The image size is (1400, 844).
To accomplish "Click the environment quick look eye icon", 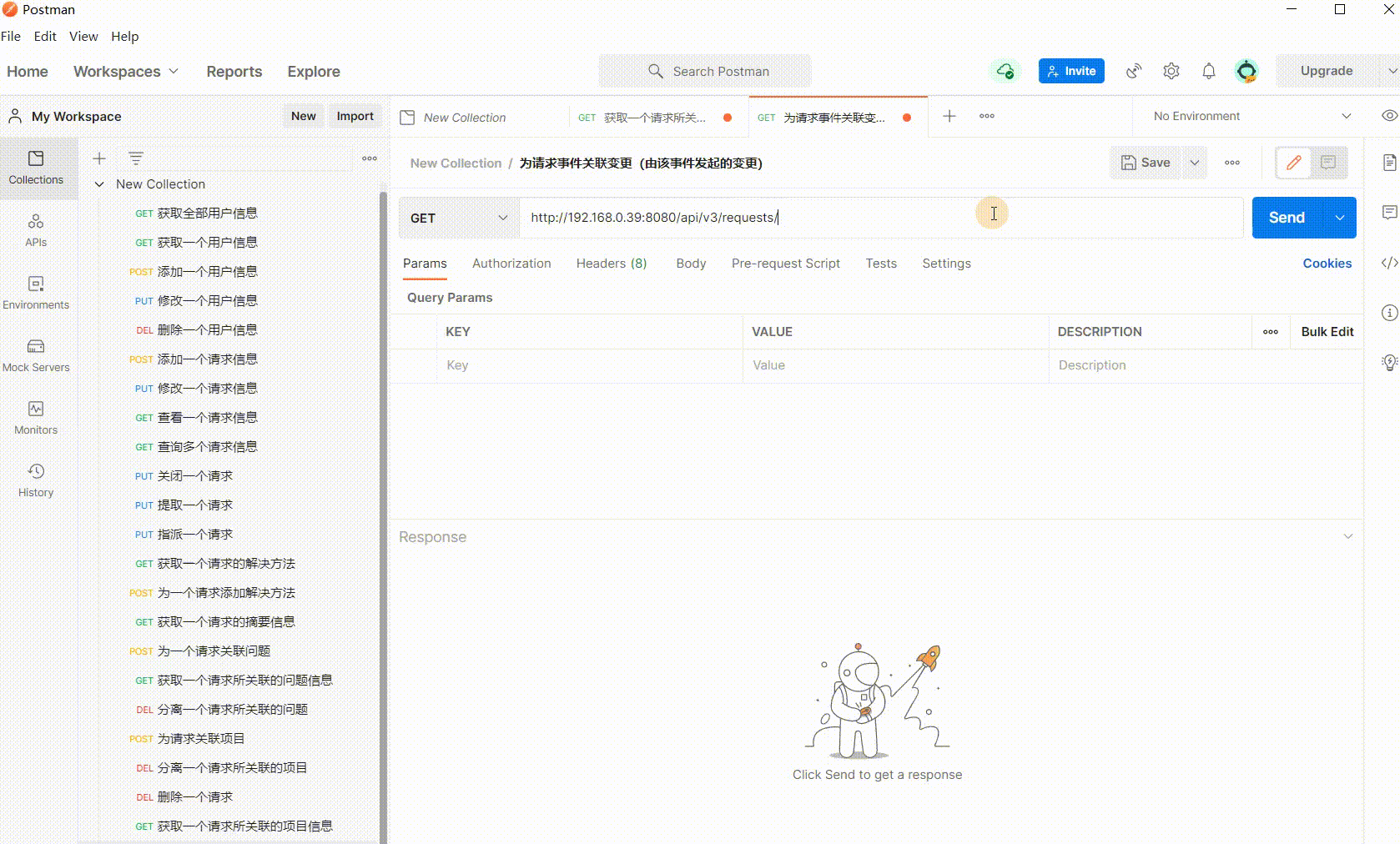I will pos(1389,116).
